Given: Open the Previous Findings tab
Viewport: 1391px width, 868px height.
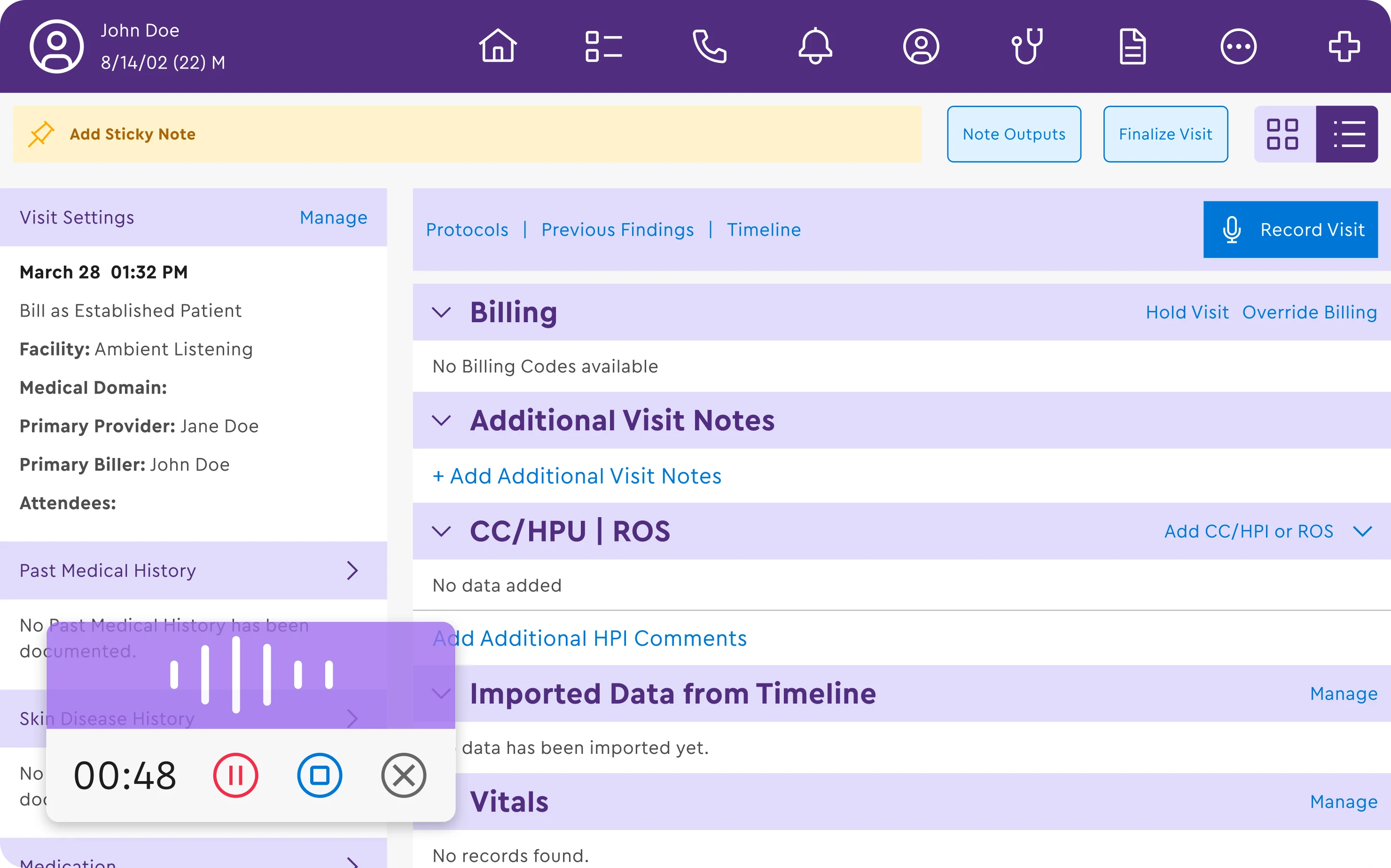Looking at the screenshot, I should coord(617,230).
